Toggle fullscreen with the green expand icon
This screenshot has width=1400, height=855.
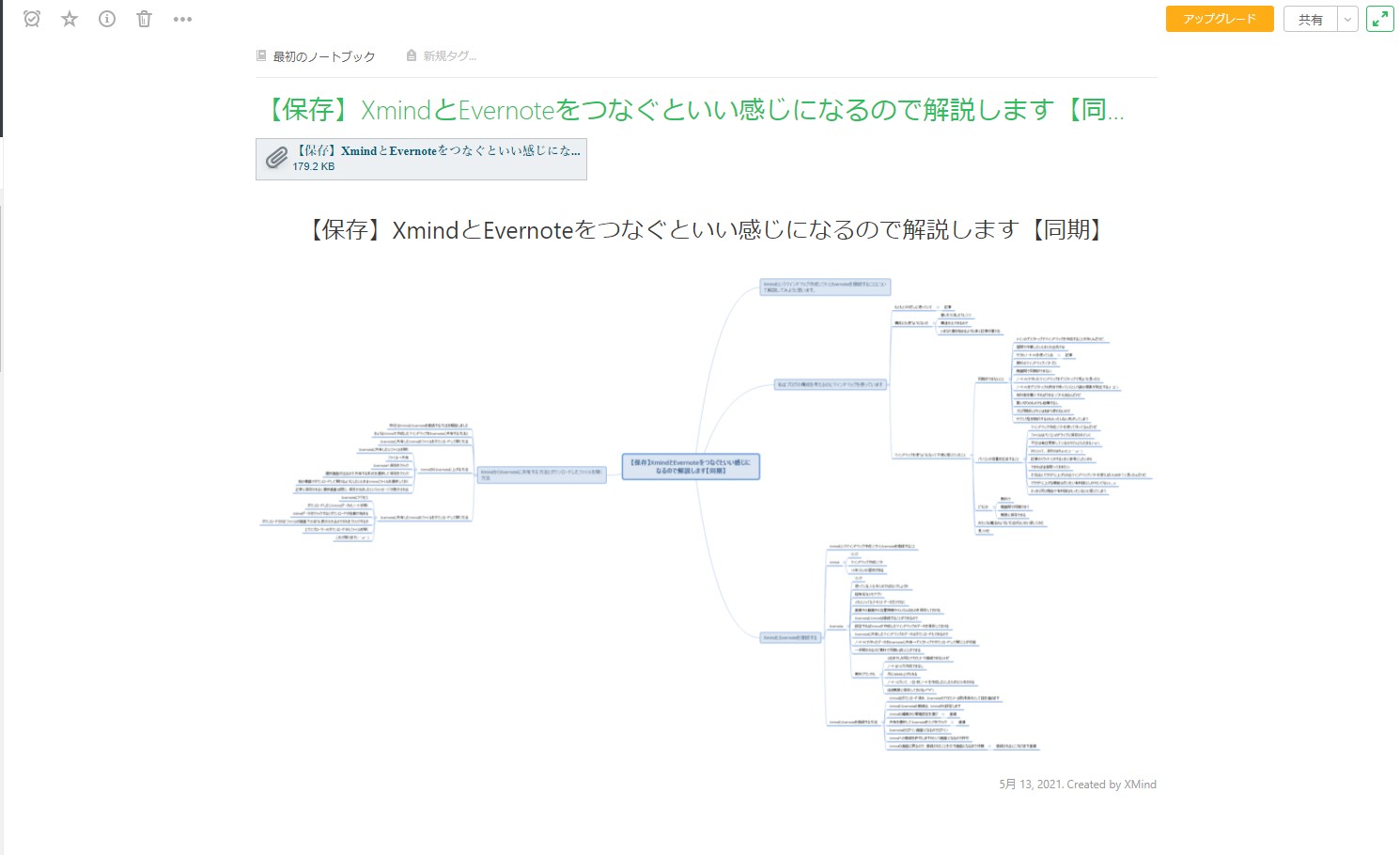pos(1379,19)
